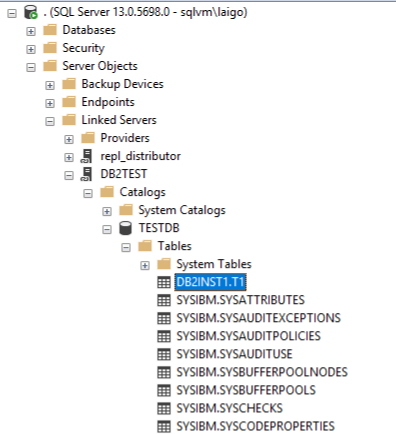The width and height of the screenshot is (396, 434).
Task: Click the Security folder icon
Action: (50, 48)
